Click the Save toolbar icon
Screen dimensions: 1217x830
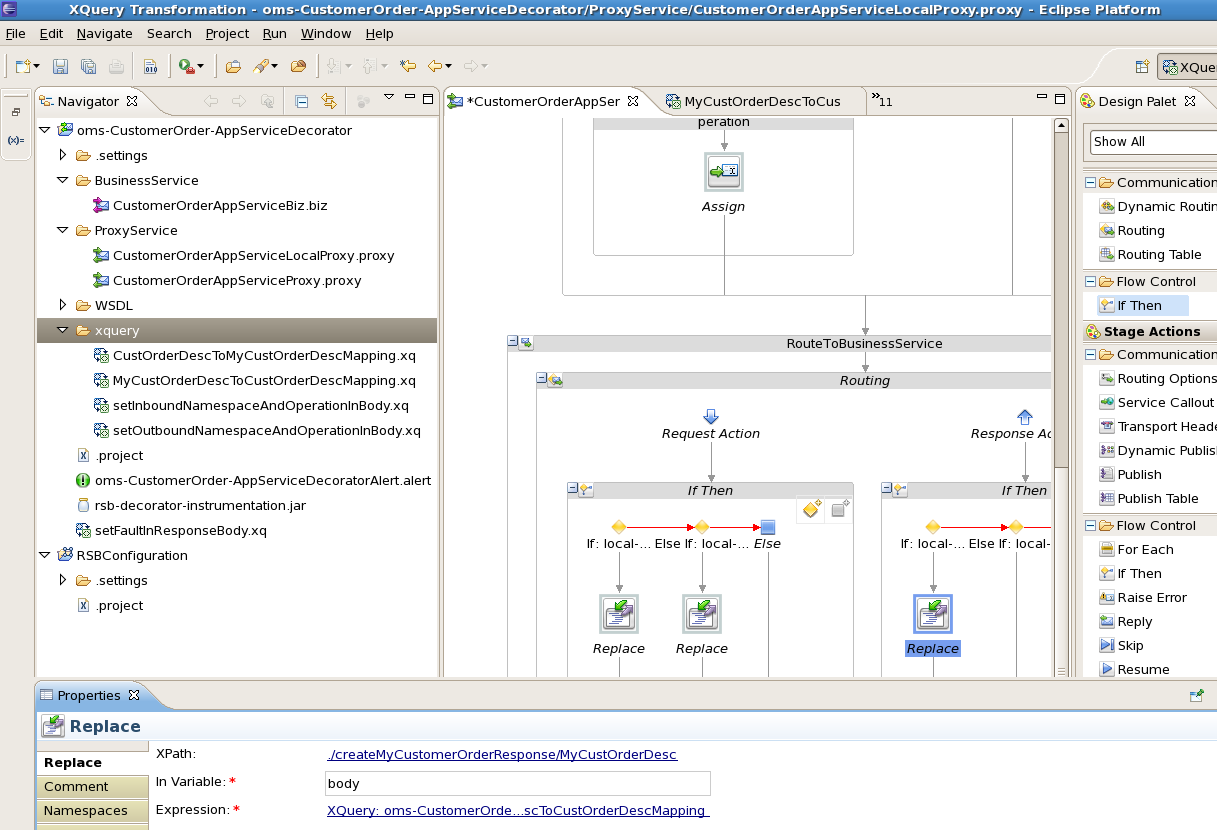point(61,65)
